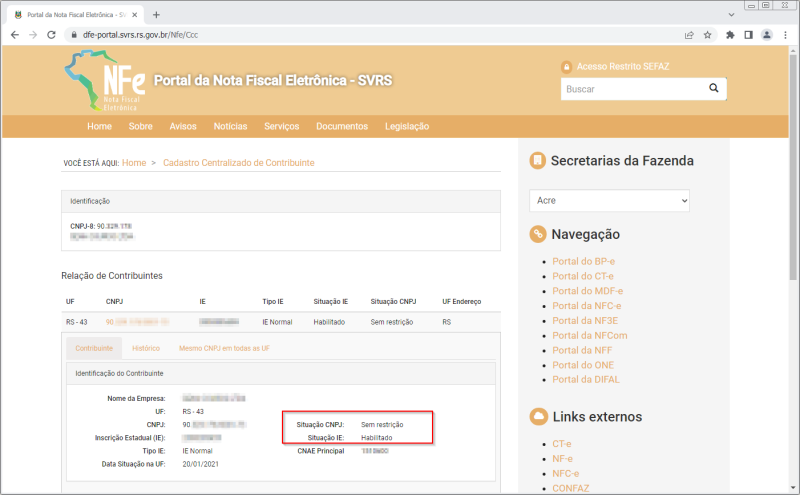Click the Situação IE column header

pyautogui.click(x=331, y=302)
